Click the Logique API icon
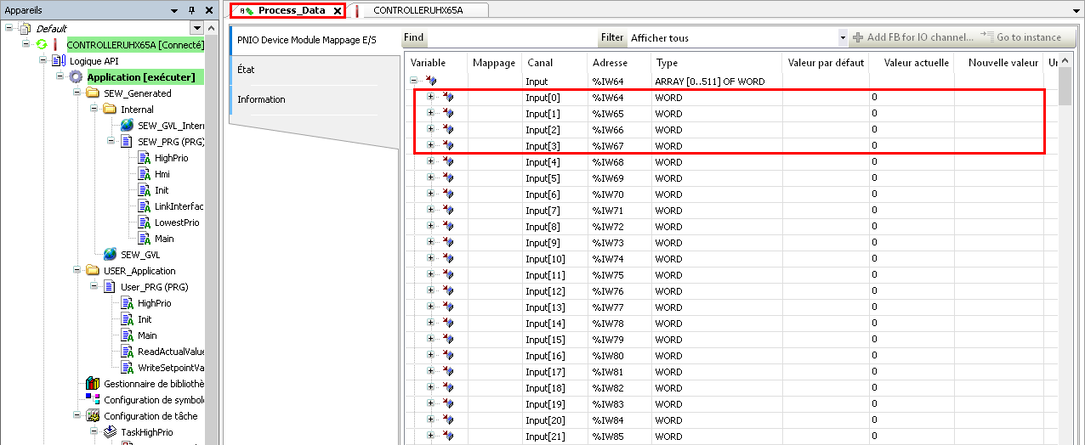Viewport: 1085px width, 445px height. pyautogui.click(x=59, y=61)
